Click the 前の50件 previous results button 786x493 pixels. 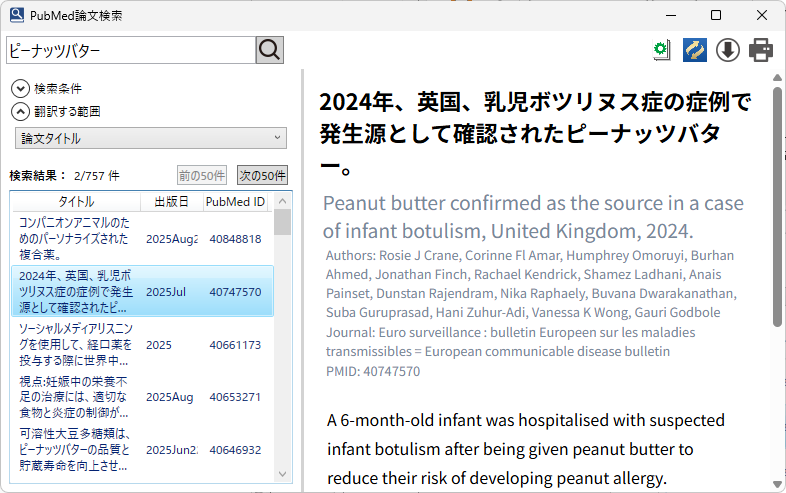point(202,175)
